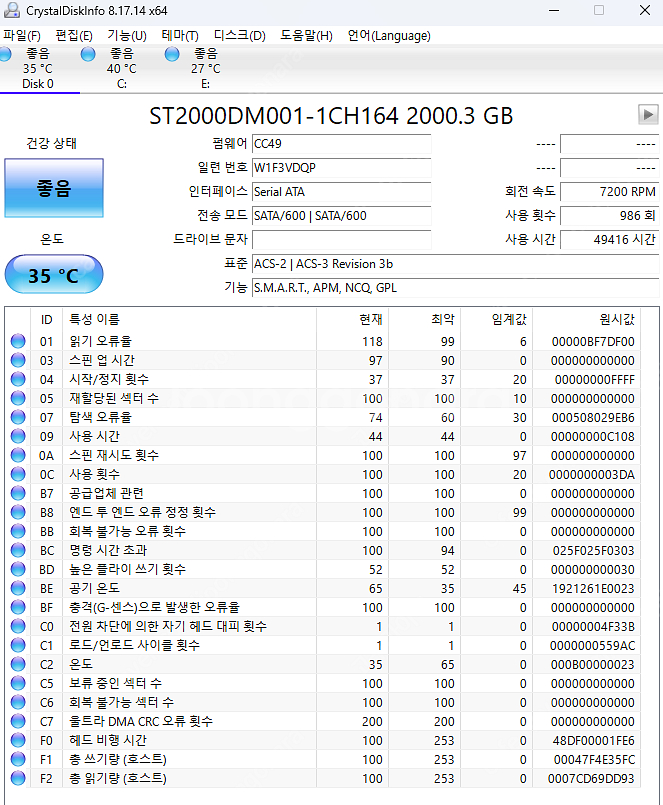Click the status icon of row C6 회복 불가능 섹터 수
The image size is (663, 805).
[x=18, y=702]
